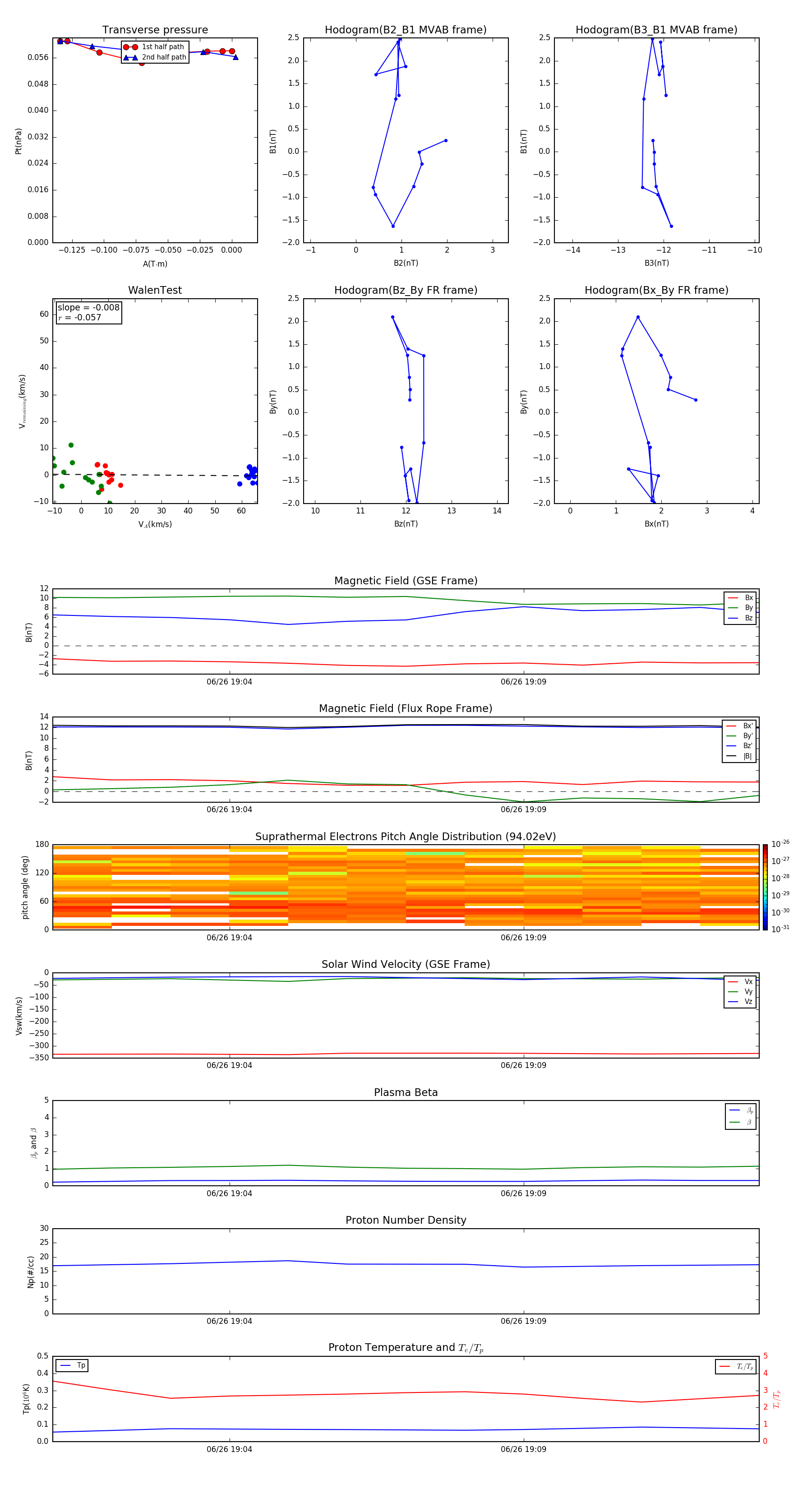812x1489 pixels.
Task: Click the 'Transverse pressure' plot title
Action: click(155, 29)
